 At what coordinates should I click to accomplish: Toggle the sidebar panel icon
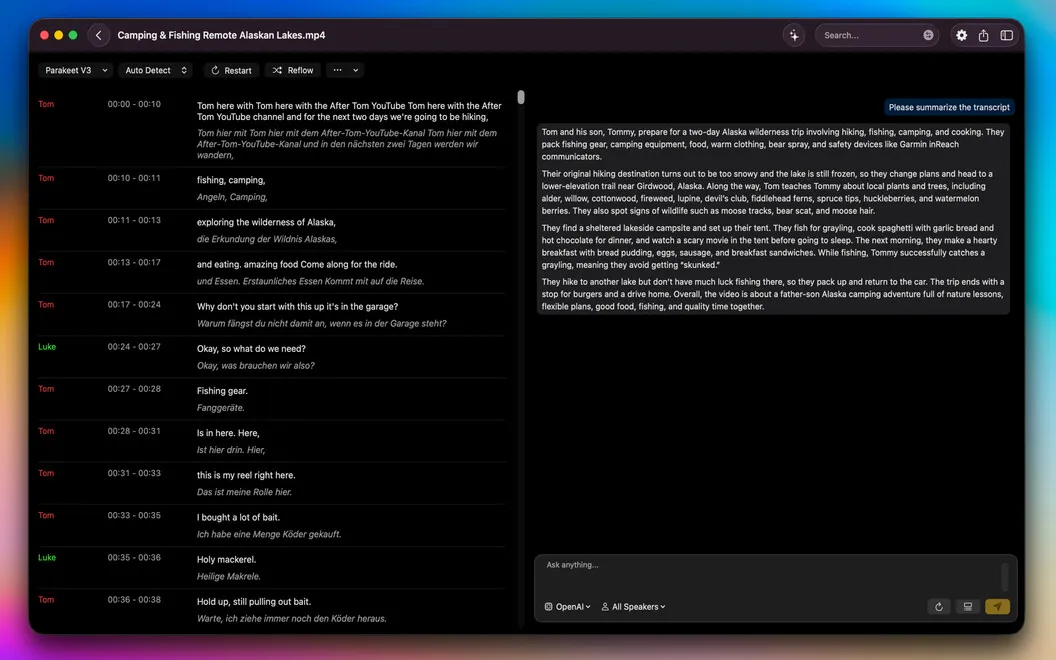click(x=1006, y=35)
